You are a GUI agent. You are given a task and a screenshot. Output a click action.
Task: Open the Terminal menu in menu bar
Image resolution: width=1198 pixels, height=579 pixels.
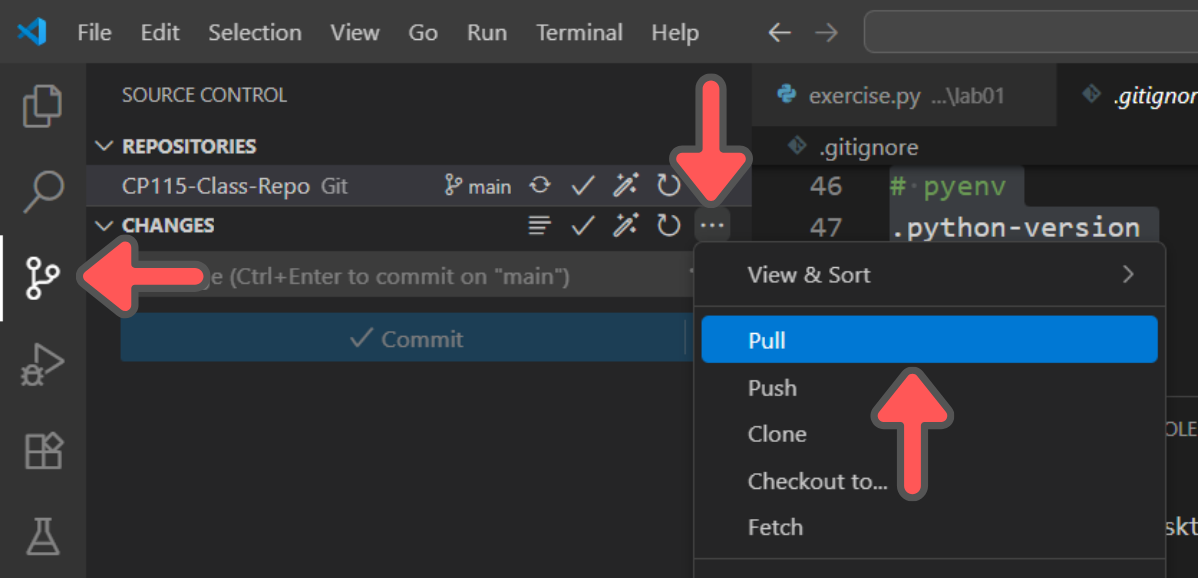click(579, 33)
